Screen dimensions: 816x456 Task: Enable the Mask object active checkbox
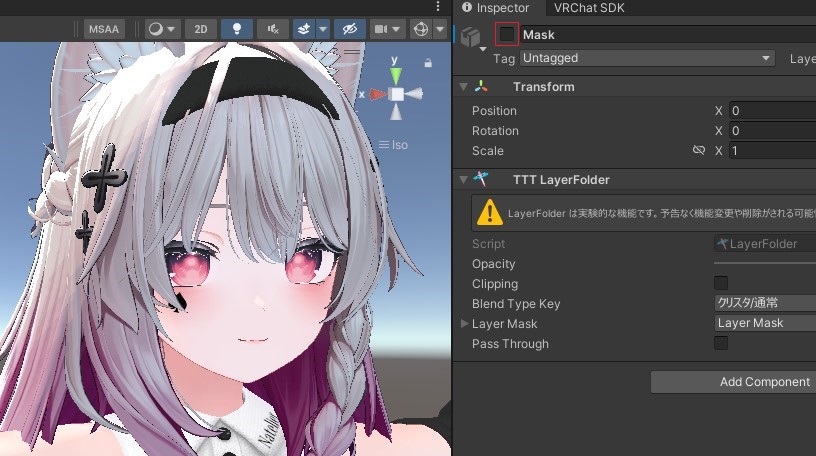(506, 34)
